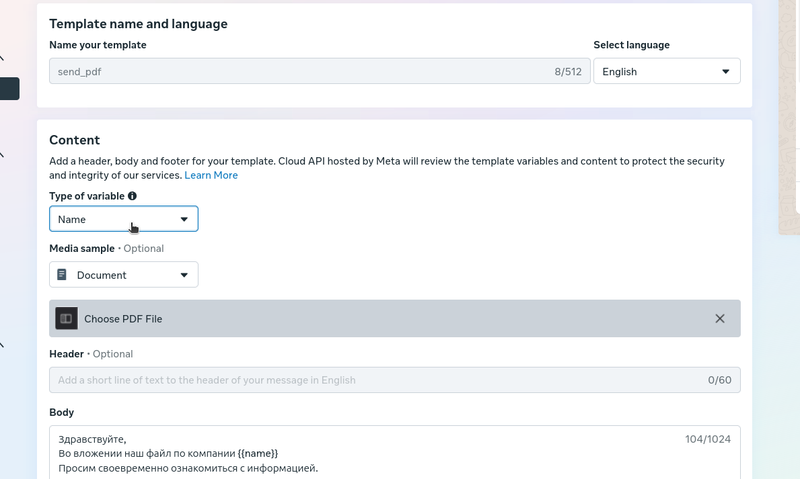Click the middle chevron in the left sidebar
This screenshot has height=479, width=800.
click(3, 155)
